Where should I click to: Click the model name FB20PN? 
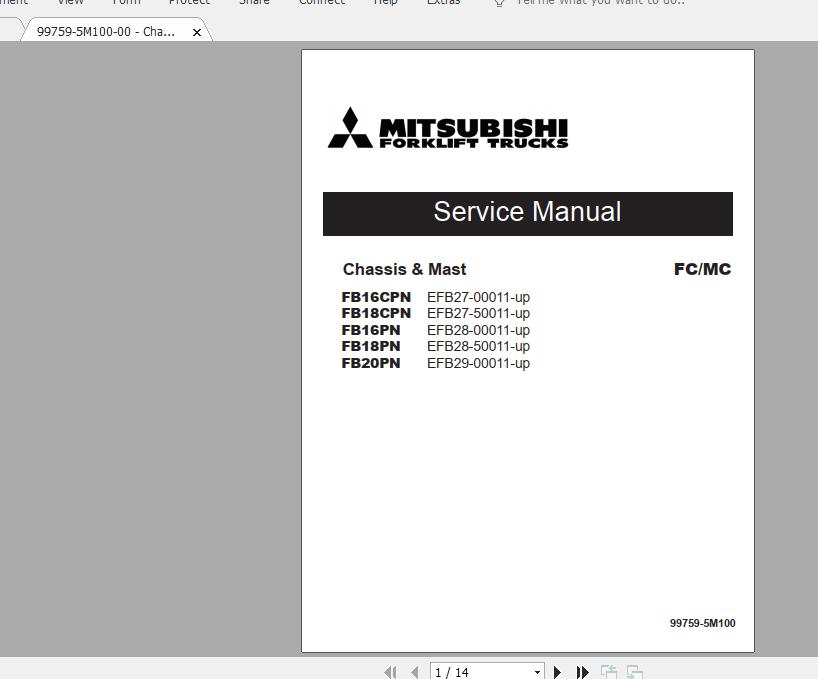tap(371, 363)
